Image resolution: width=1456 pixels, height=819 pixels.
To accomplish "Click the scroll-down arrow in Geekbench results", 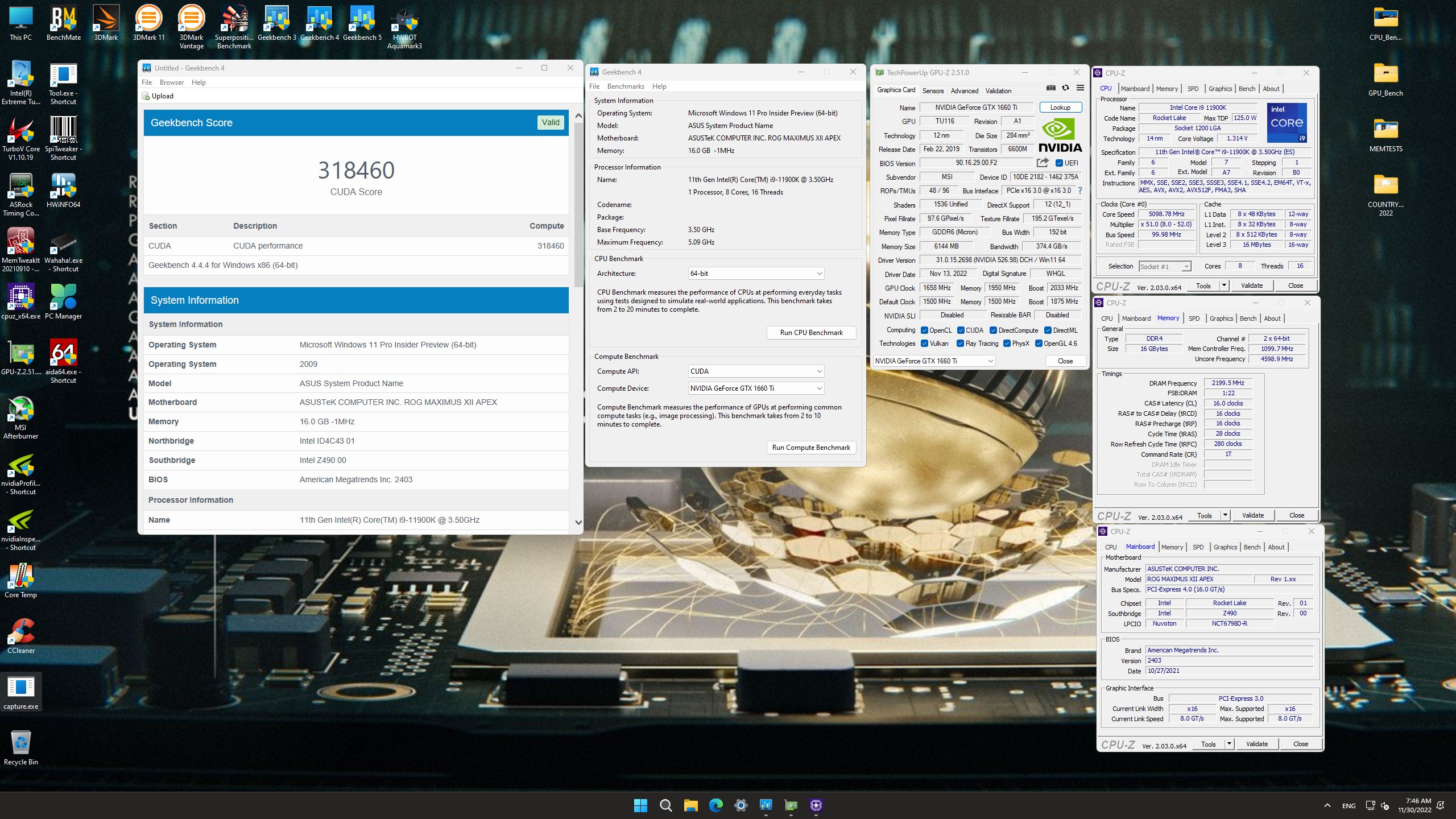I will point(578,522).
